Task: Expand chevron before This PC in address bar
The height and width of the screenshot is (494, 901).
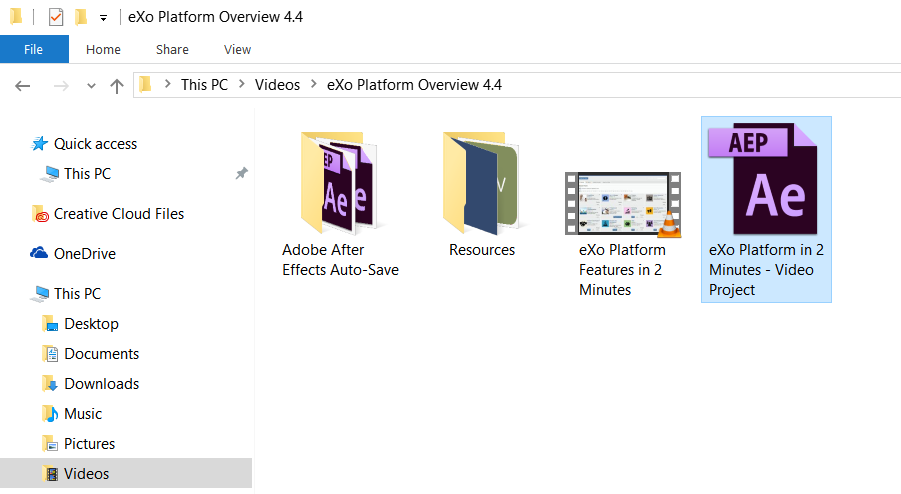Action: click(167, 84)
